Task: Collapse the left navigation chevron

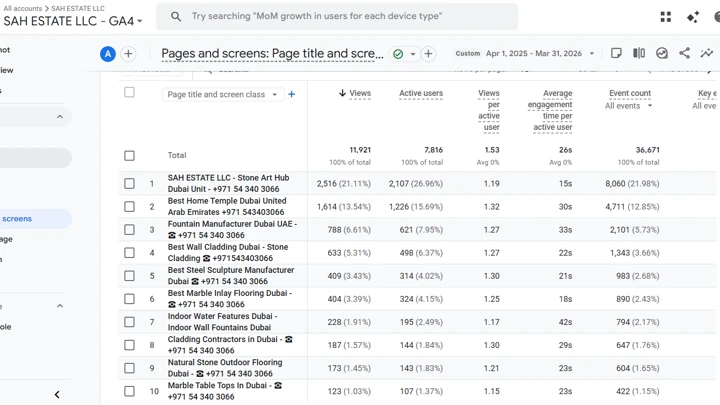Action: coord(57,394)
